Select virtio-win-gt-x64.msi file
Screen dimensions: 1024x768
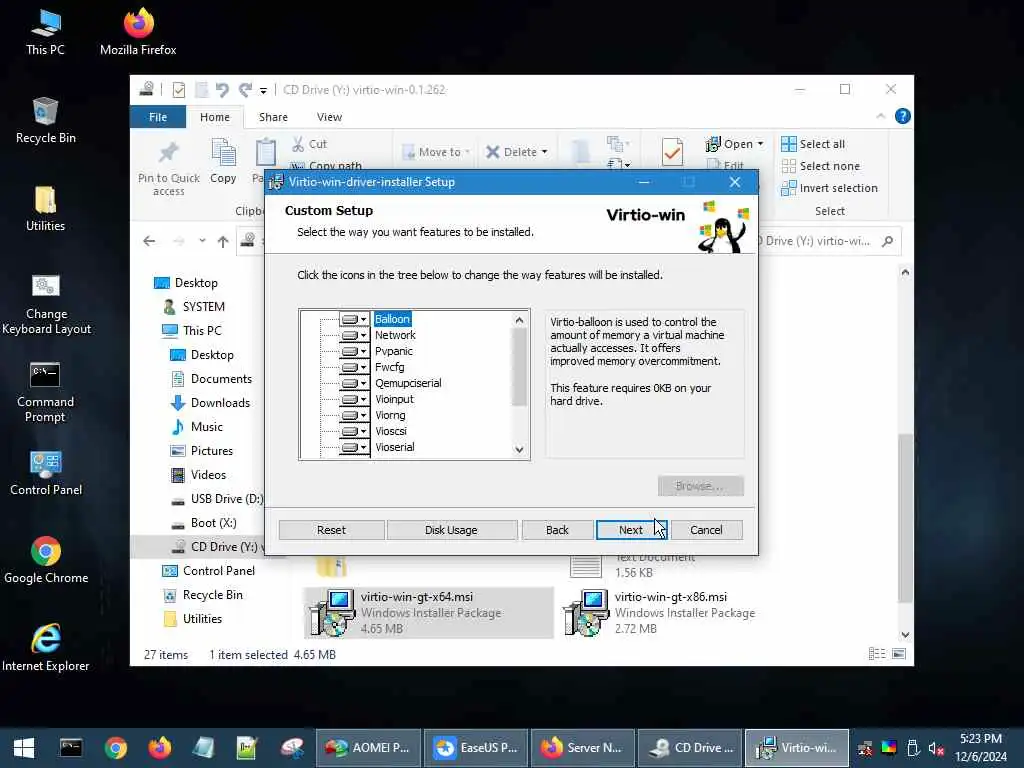point(428,613)
